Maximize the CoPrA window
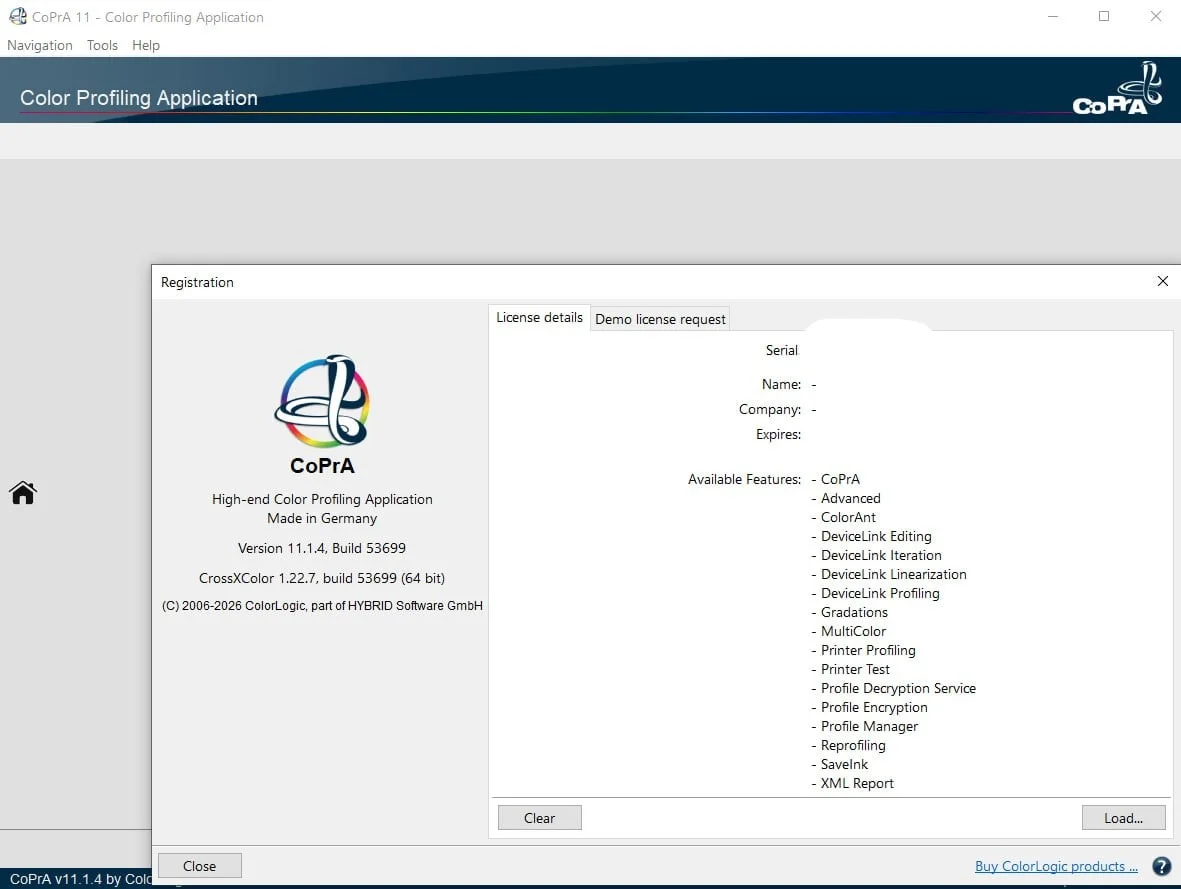This screenshot has height=889, width=1181. point(1104,16)
